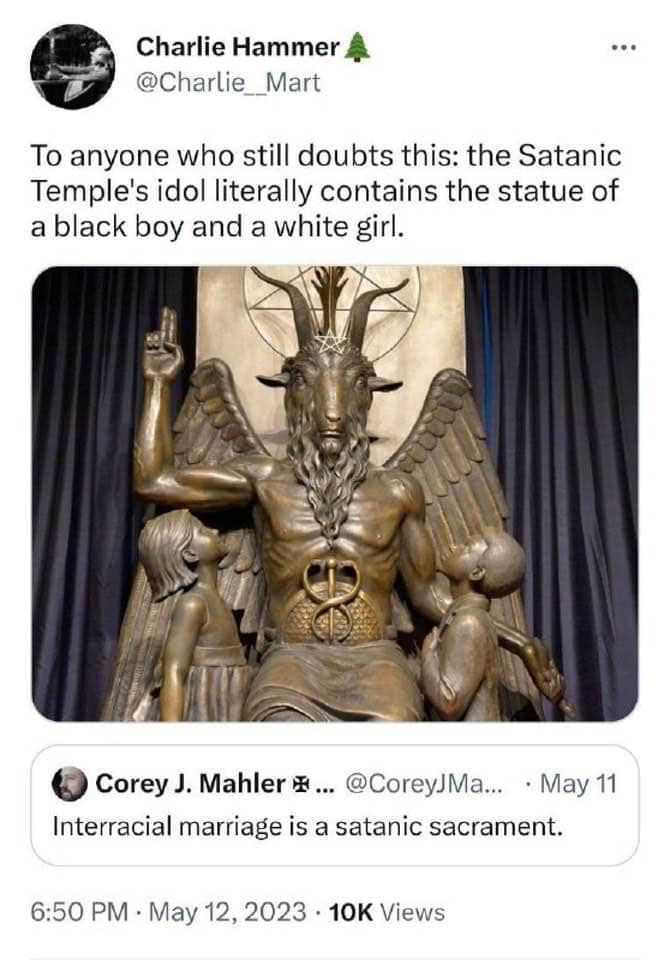670x960 pixels.
Task: Click the goat head in the statue photo
Action: point(330,380)
